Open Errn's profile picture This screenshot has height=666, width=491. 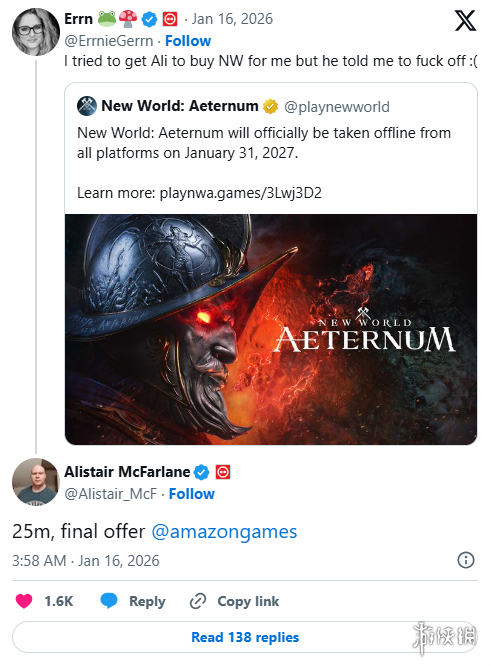point(36,32)
